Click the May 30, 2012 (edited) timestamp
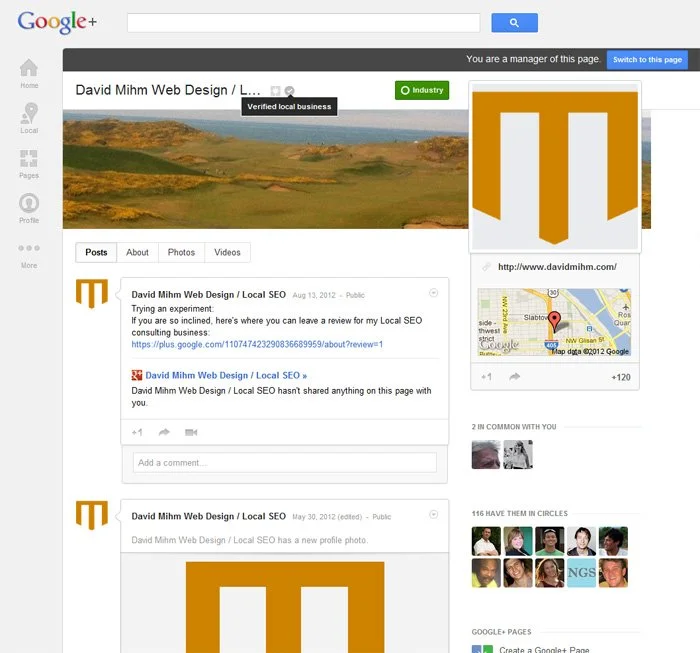700x653 pixels. pos(327,517)
